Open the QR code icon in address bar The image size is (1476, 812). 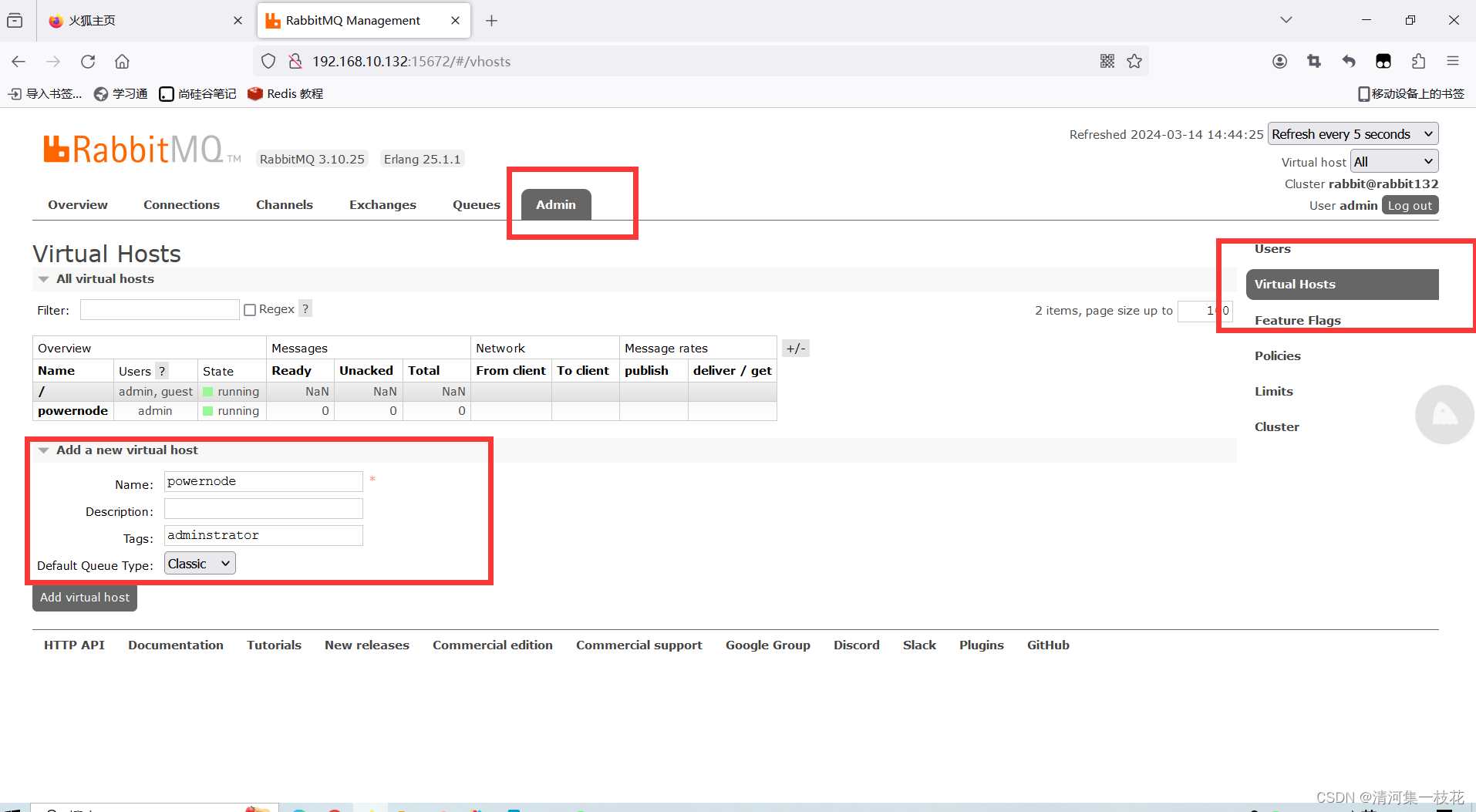click(x=1107, y=62)
